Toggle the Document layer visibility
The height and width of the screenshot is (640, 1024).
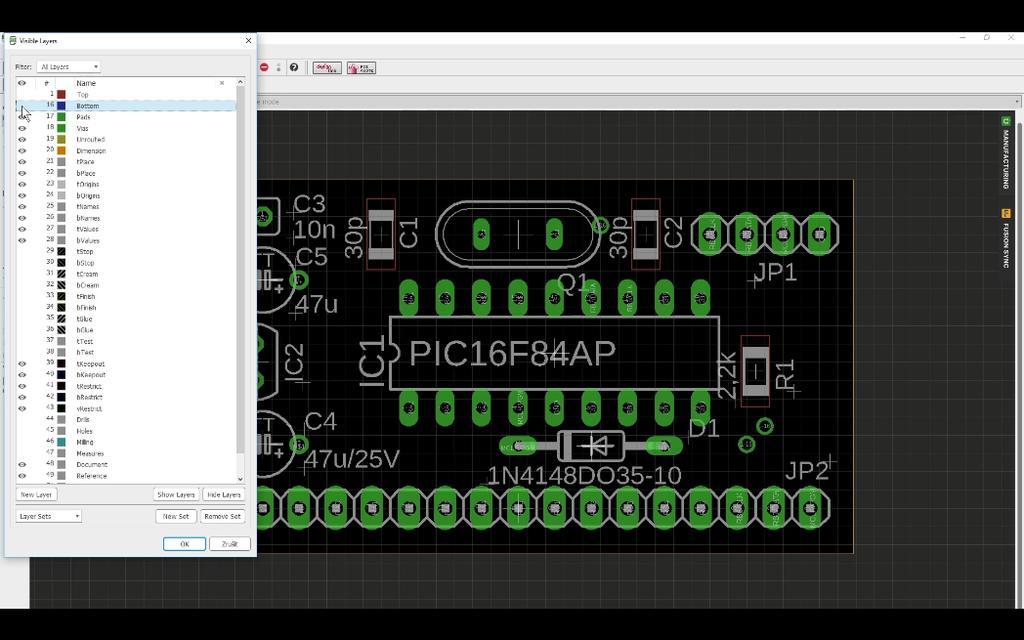coord(22,464)
